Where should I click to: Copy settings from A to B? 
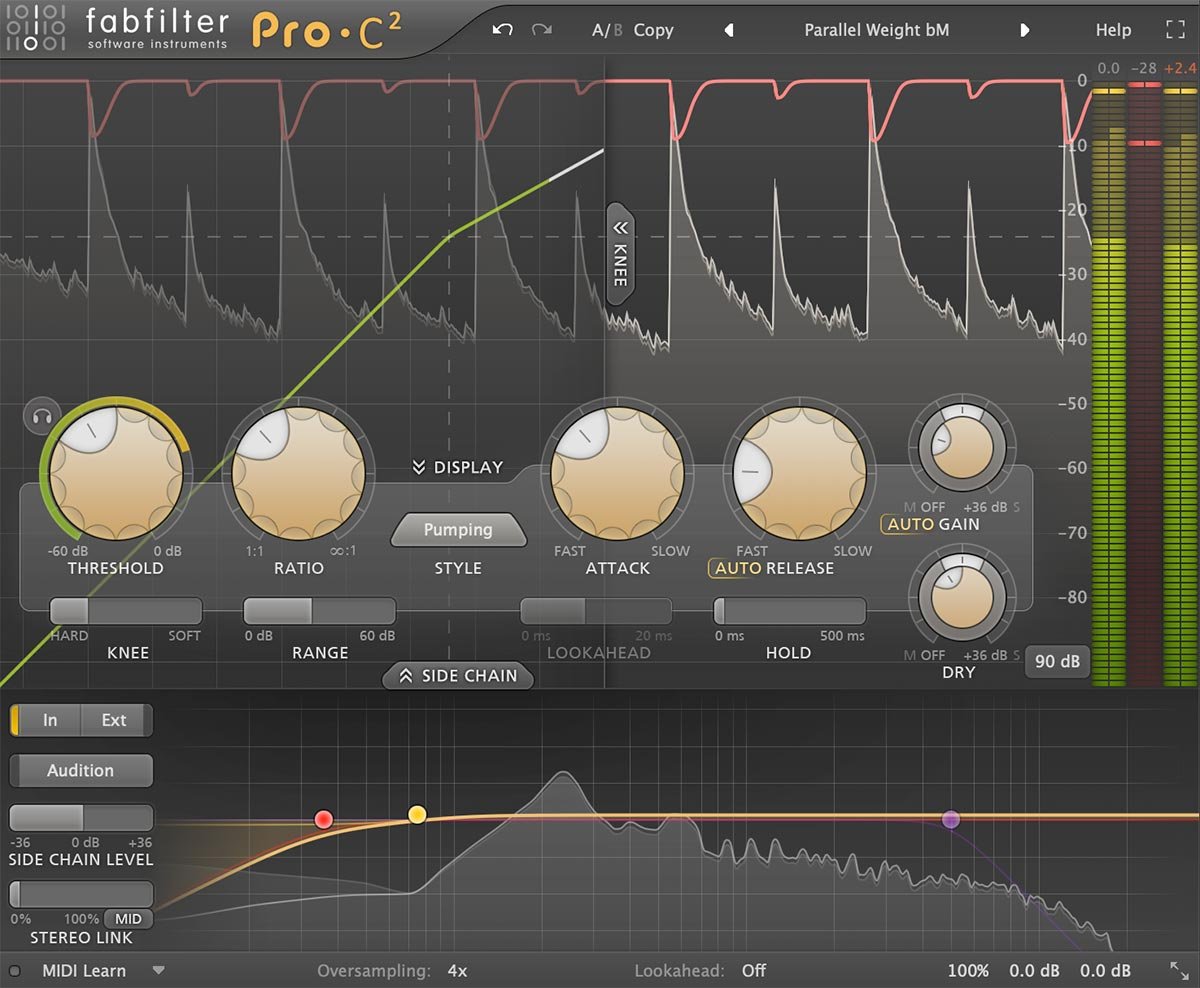tap(654, 30)
